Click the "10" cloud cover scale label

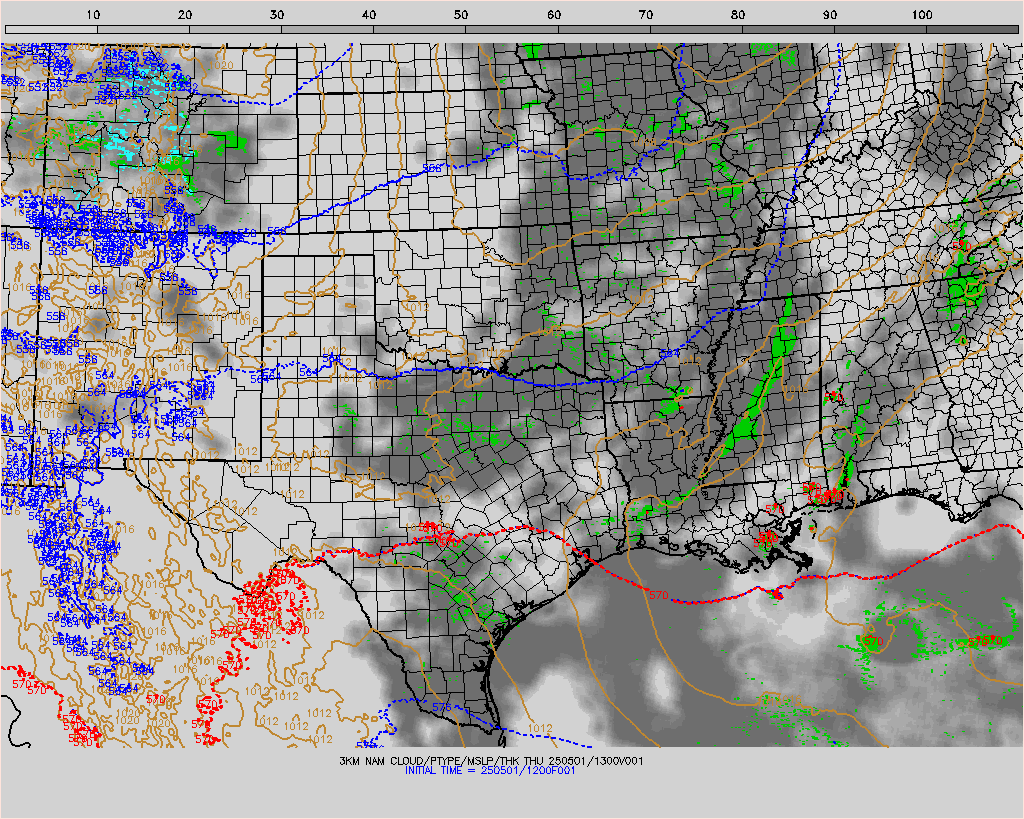pos(93,14)
